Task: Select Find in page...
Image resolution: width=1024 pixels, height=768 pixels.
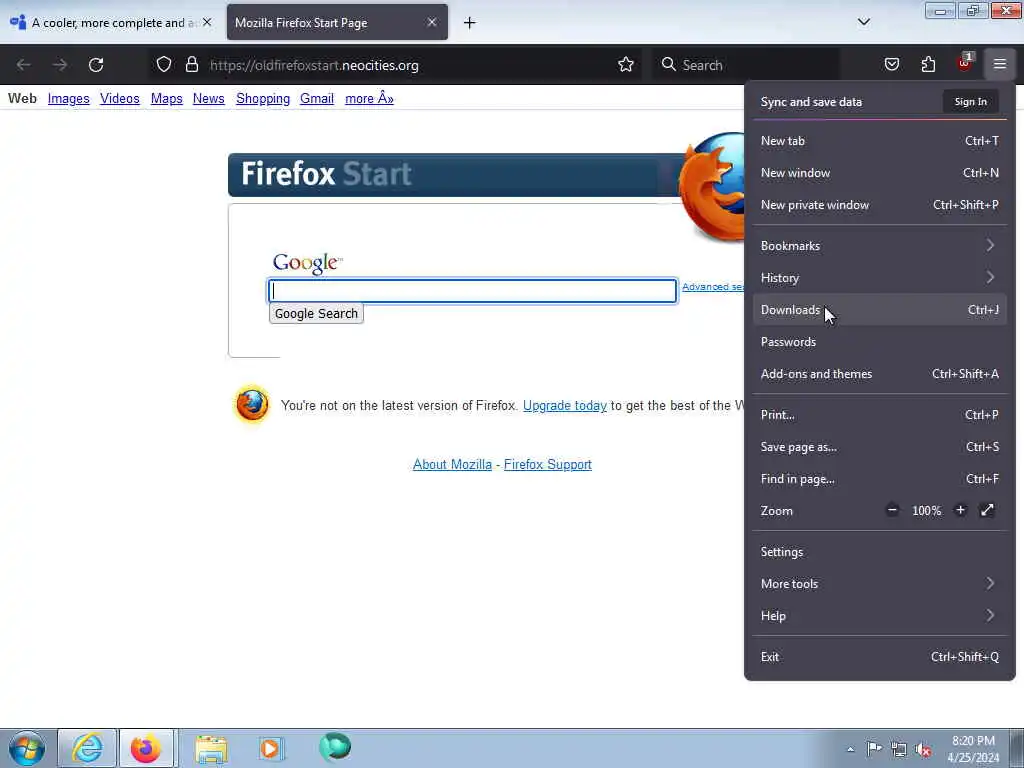Action: [x=880, y=479]
